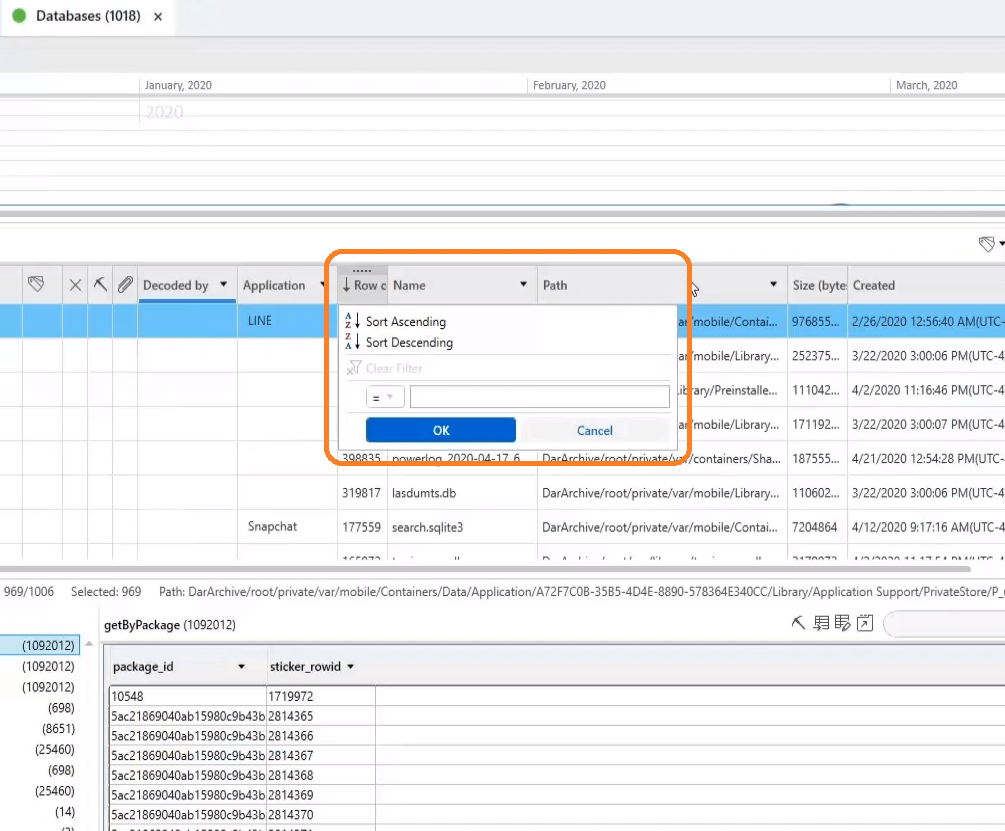Open the Path column filter dropdown
The height and width of the screenshot is (831, 1005).
[774, 284]
